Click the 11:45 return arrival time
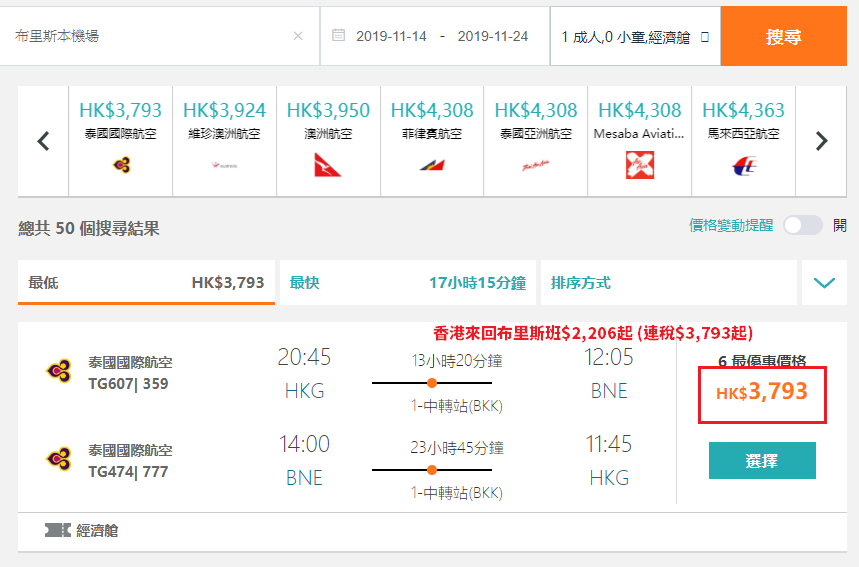This screenshot has width=859, height=567. 609,444
